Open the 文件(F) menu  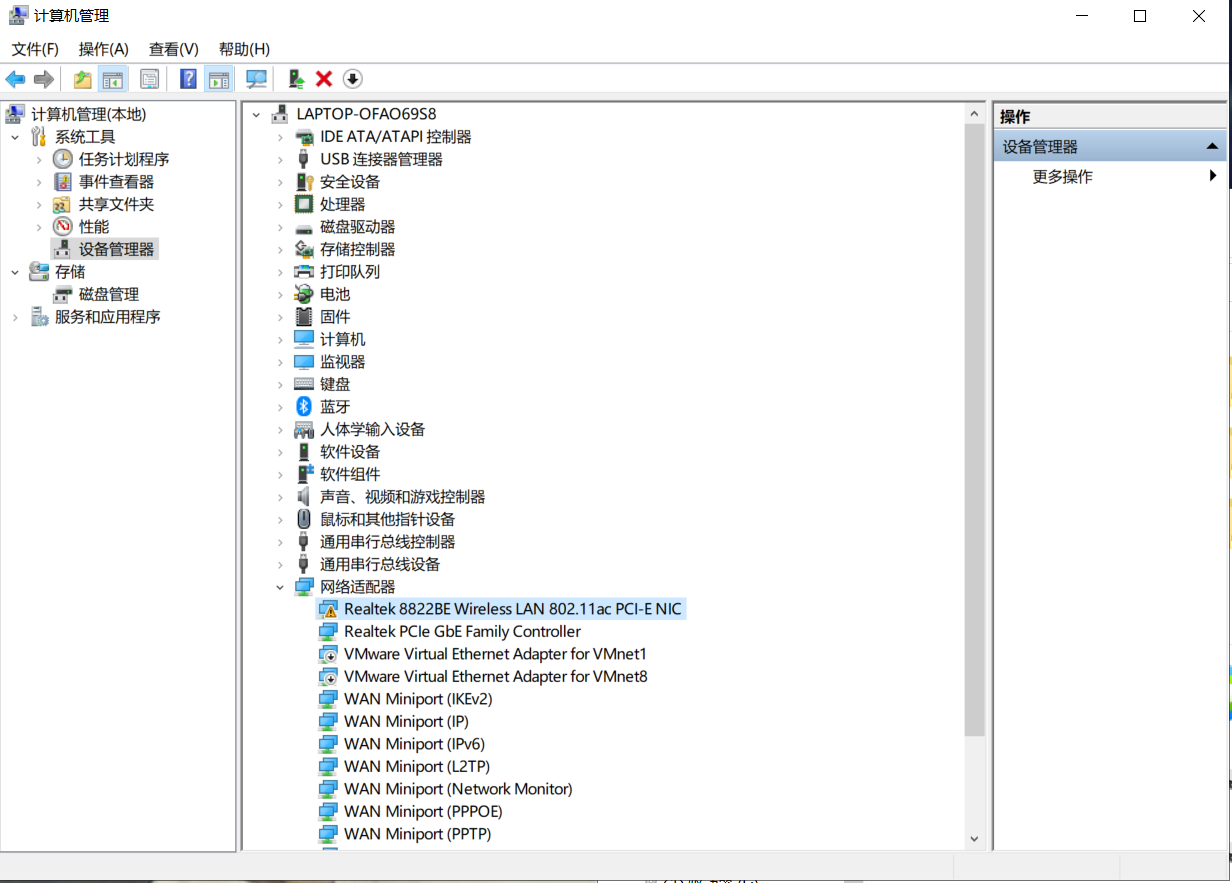(x=35, y=49)
